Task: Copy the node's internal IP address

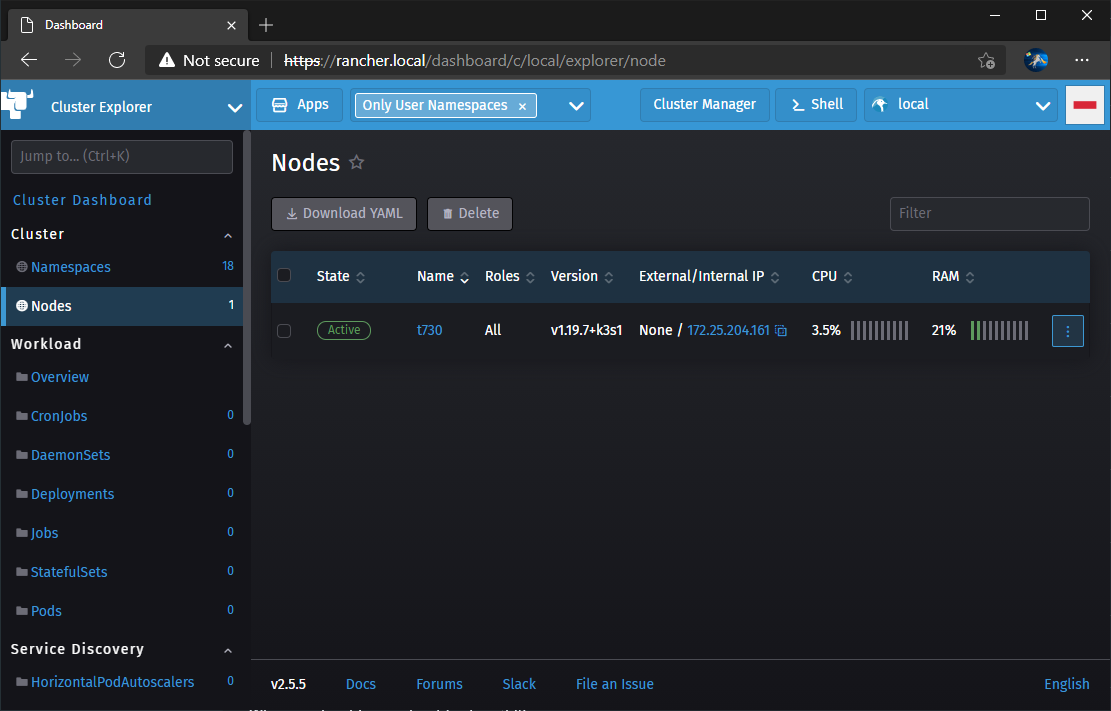Action: click(x=782, y=330)
